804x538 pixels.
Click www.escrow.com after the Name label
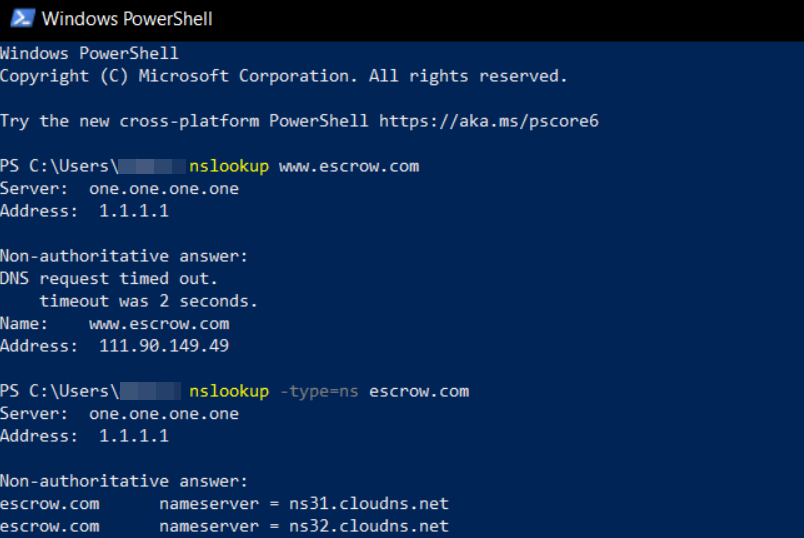[159, 324]
